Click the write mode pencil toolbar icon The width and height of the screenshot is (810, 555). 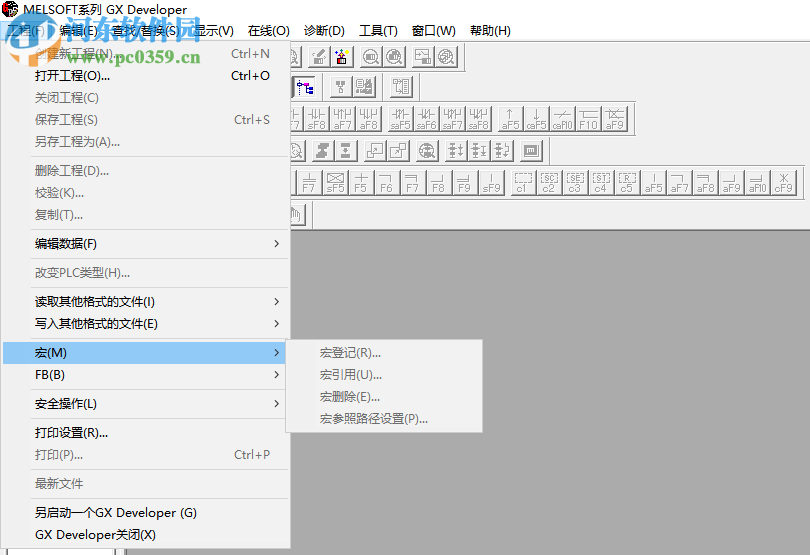(319, 56)
